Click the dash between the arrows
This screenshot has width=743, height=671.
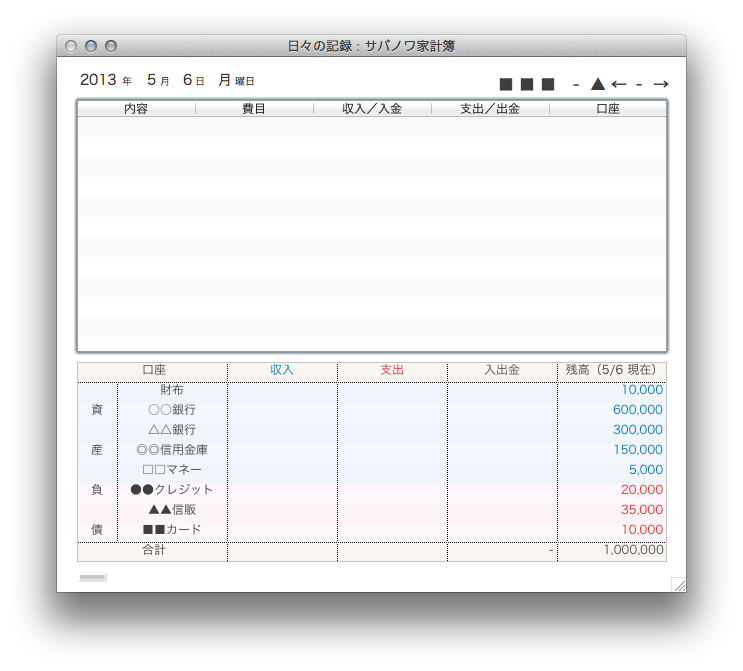(639, 84)
